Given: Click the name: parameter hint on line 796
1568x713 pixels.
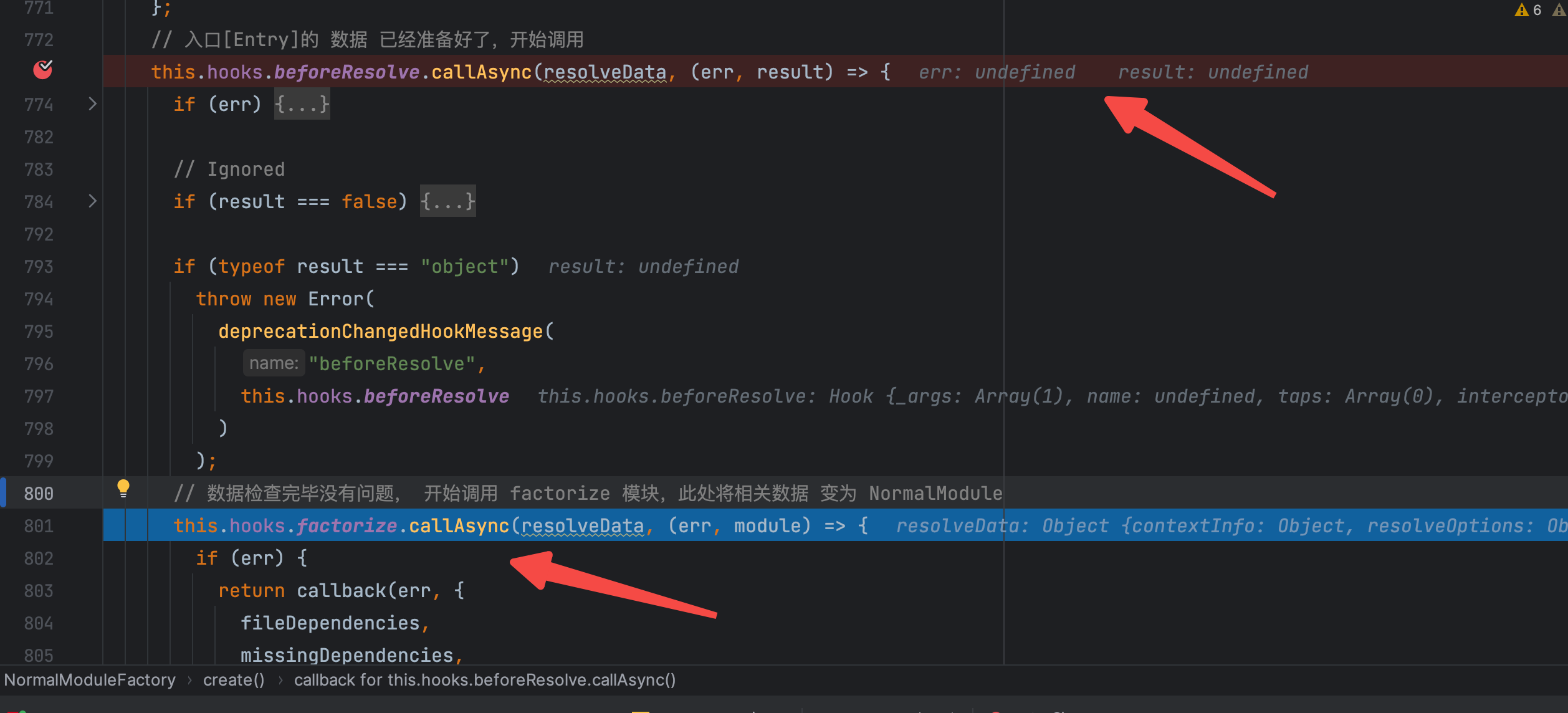Looking at the screenshot, I should click(x=274, y=363).
